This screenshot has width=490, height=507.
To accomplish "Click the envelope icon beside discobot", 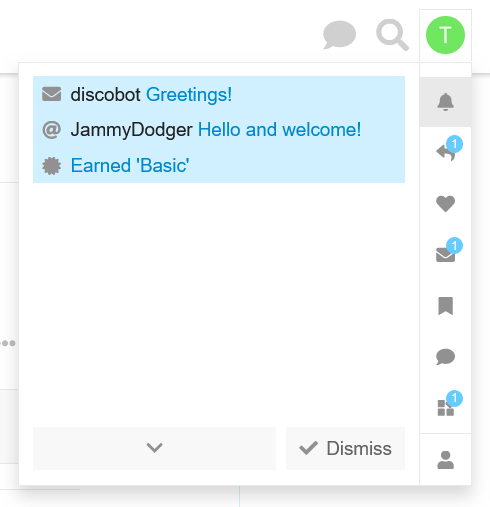I will click(x=52, y=94).
